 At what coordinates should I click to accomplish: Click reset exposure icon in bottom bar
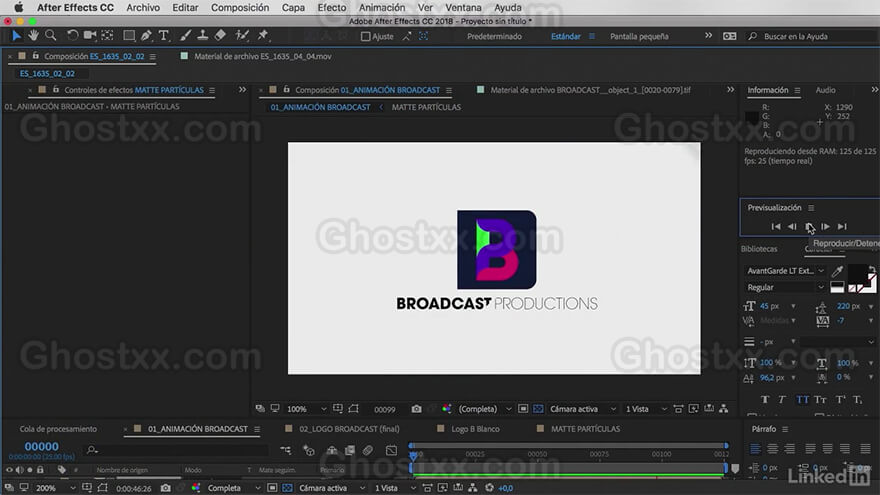click(x=489, y=488)
